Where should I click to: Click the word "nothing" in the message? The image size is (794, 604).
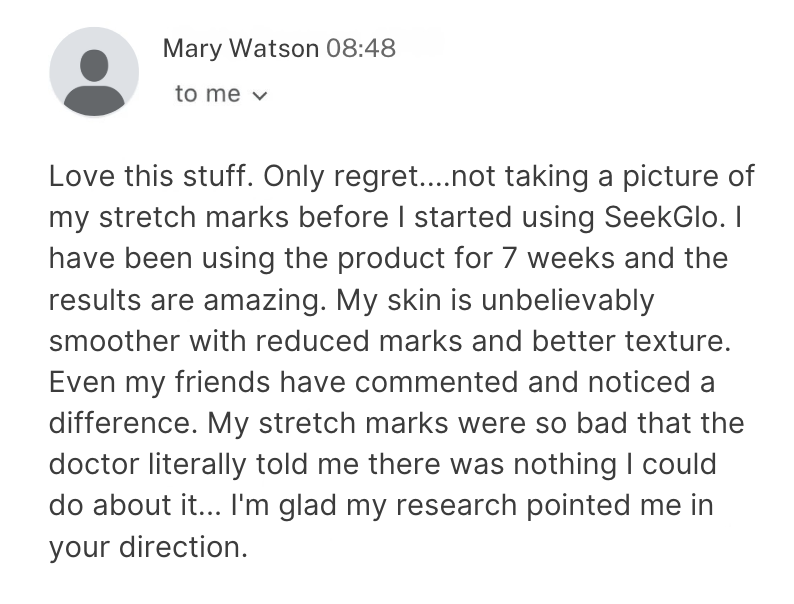[x=565, y=464]
